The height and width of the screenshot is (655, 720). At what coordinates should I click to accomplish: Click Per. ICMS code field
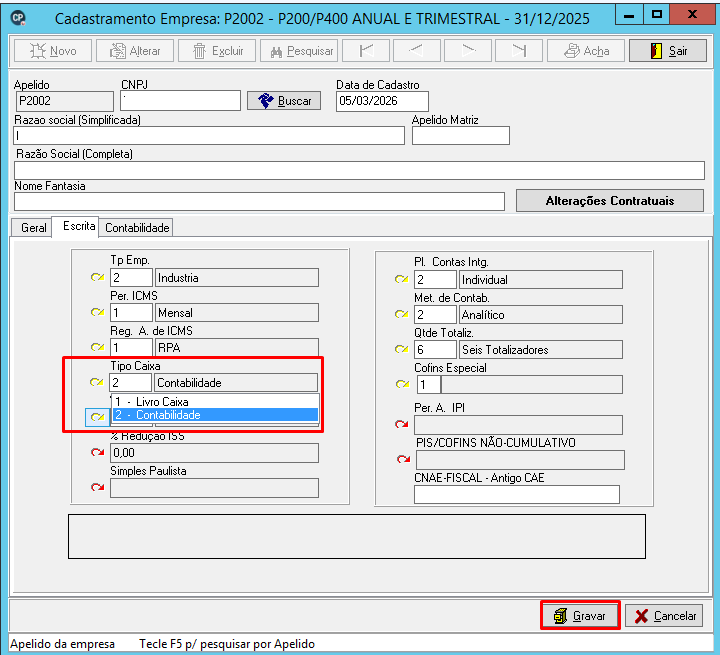click(x=131, y=313)
